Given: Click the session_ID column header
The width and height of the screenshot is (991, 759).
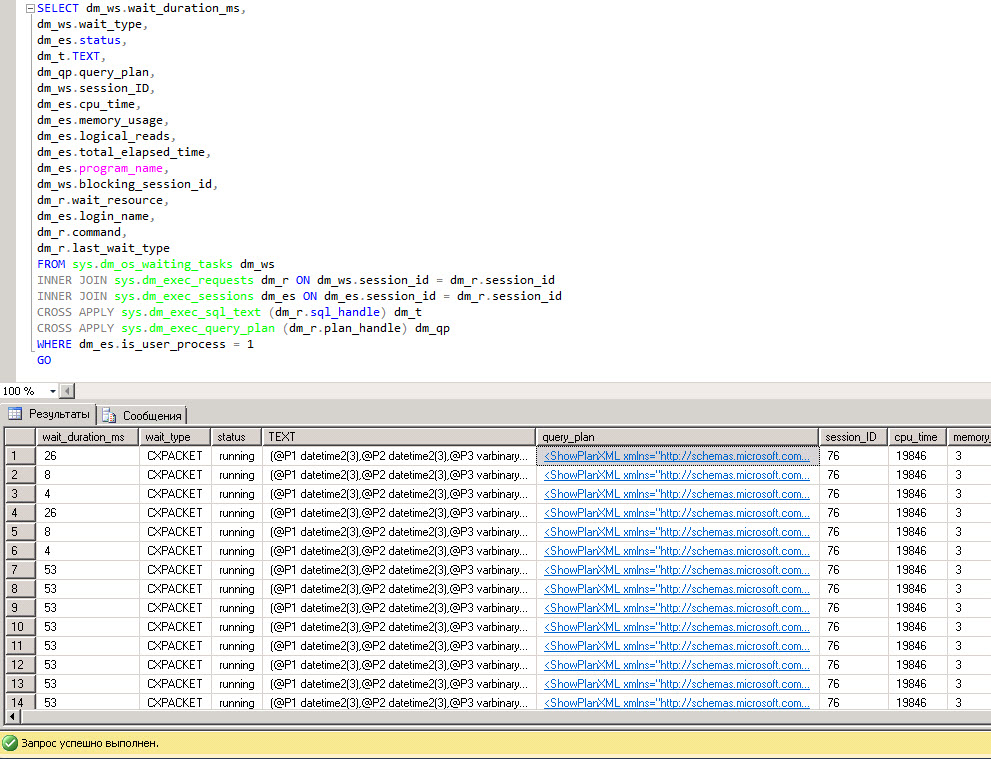Looking at the screenshot, I should coord(851,437).
